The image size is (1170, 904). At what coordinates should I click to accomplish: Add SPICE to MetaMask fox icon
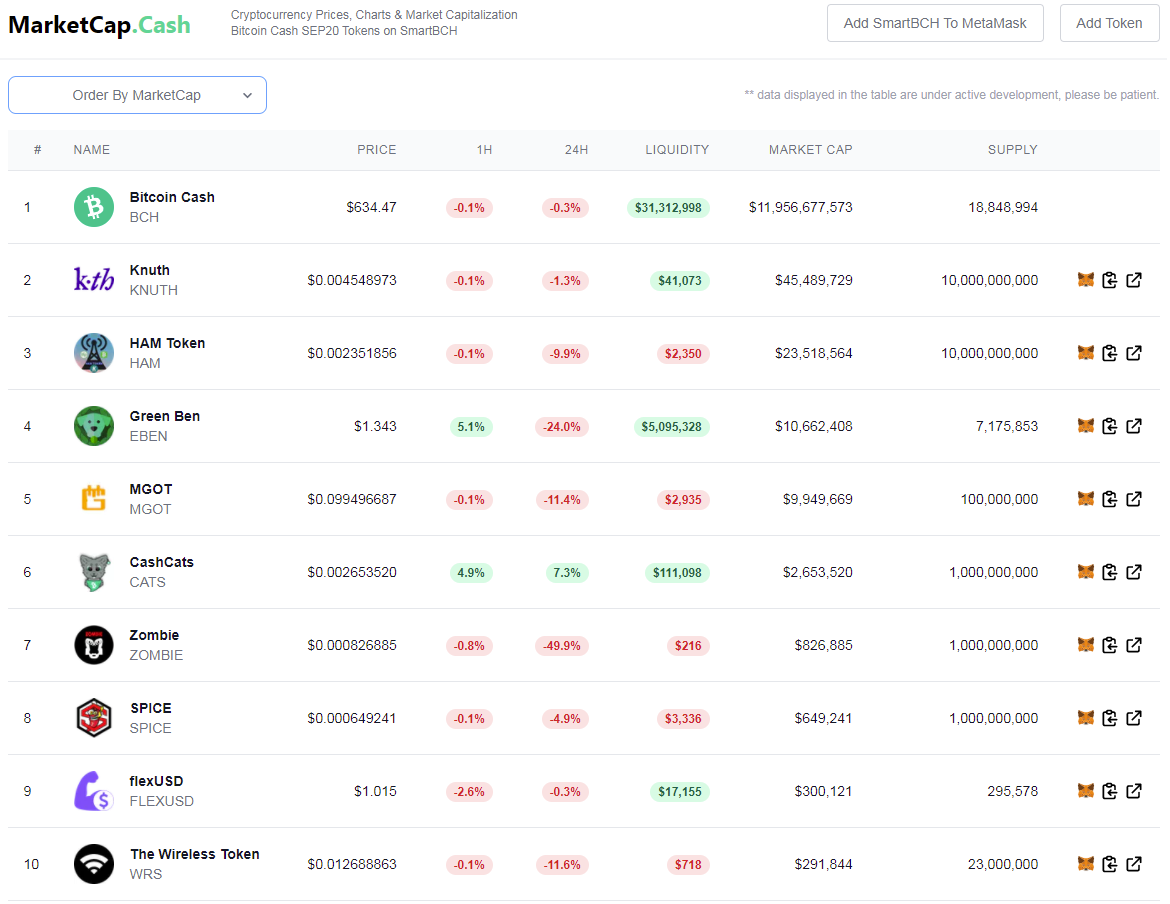(x=1086, y=719)
